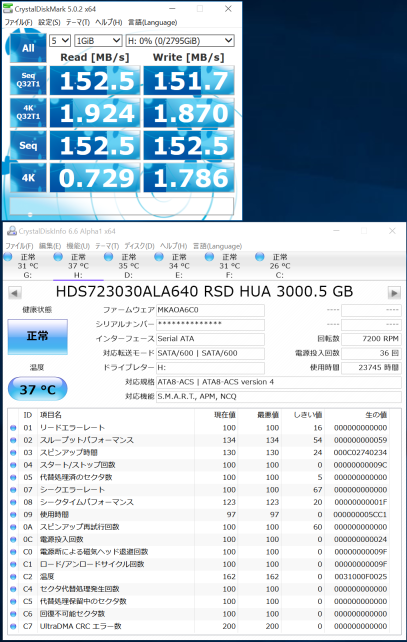This screenshot has height=642, width=407.
Task: Click the firmware field MKAOA6C0
Action: point(210,310)
